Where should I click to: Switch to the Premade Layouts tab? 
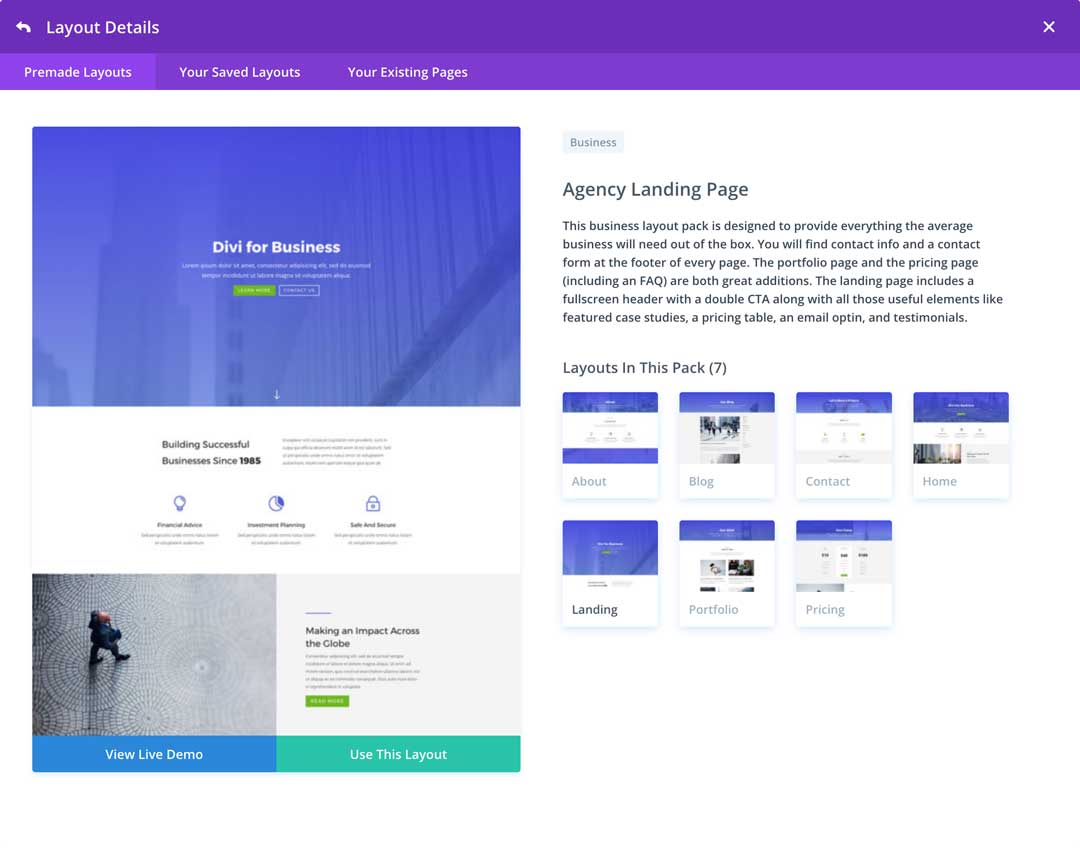(x=78, y=72)
